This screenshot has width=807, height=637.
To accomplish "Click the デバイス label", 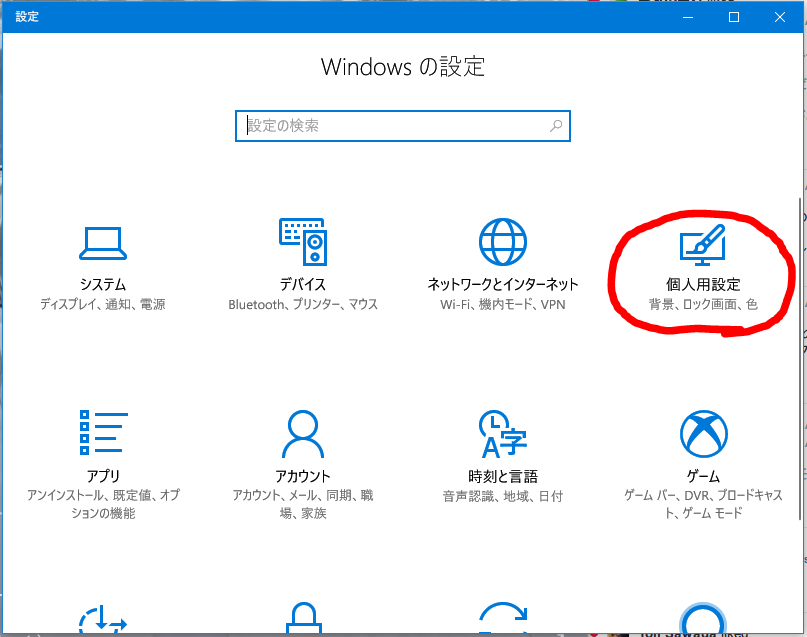I will [303, 285].
